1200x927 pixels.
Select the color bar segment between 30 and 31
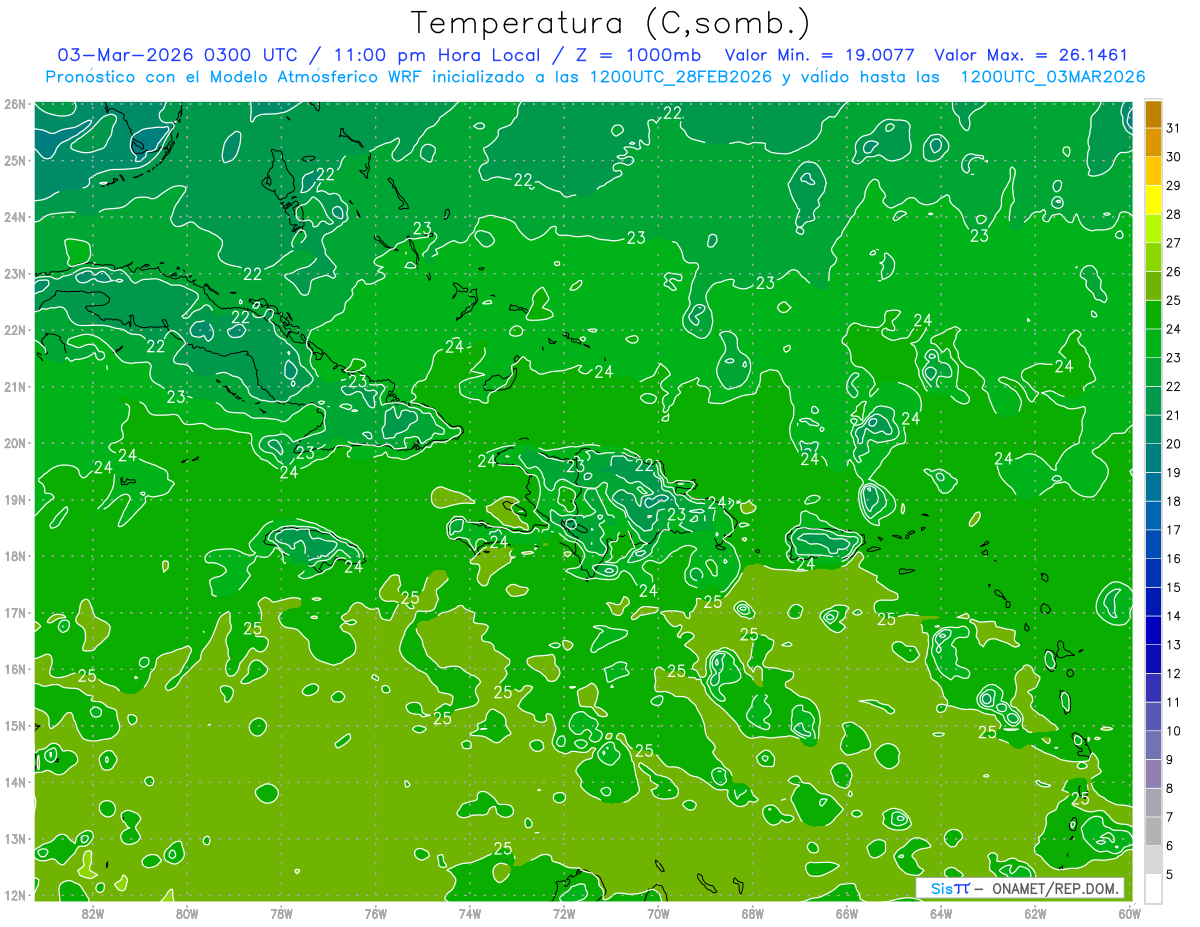pos(1153,143)
